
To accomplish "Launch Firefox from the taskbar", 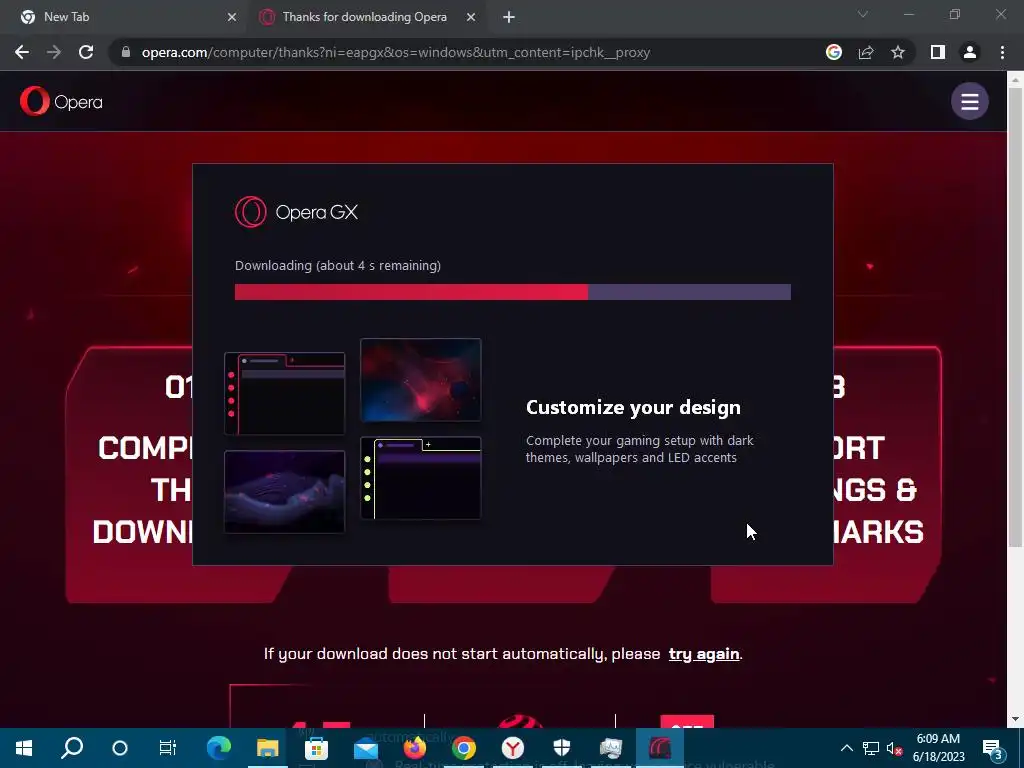I will [x=415, y=748].
